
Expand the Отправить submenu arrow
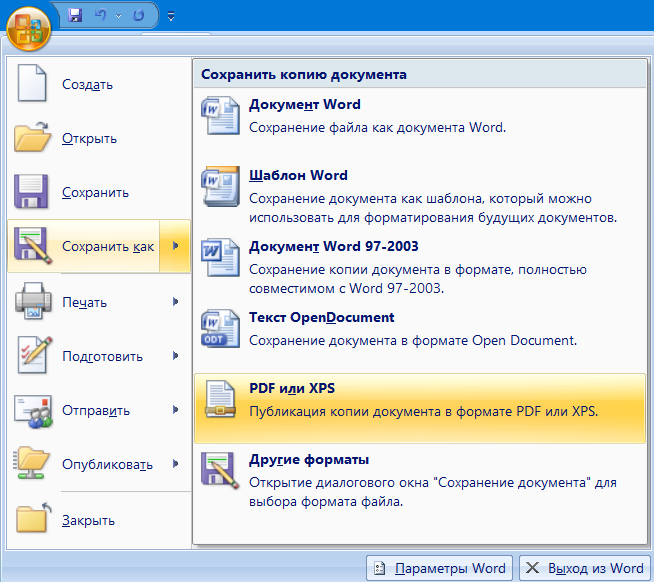pyautogui.click(x=175, y=410)
